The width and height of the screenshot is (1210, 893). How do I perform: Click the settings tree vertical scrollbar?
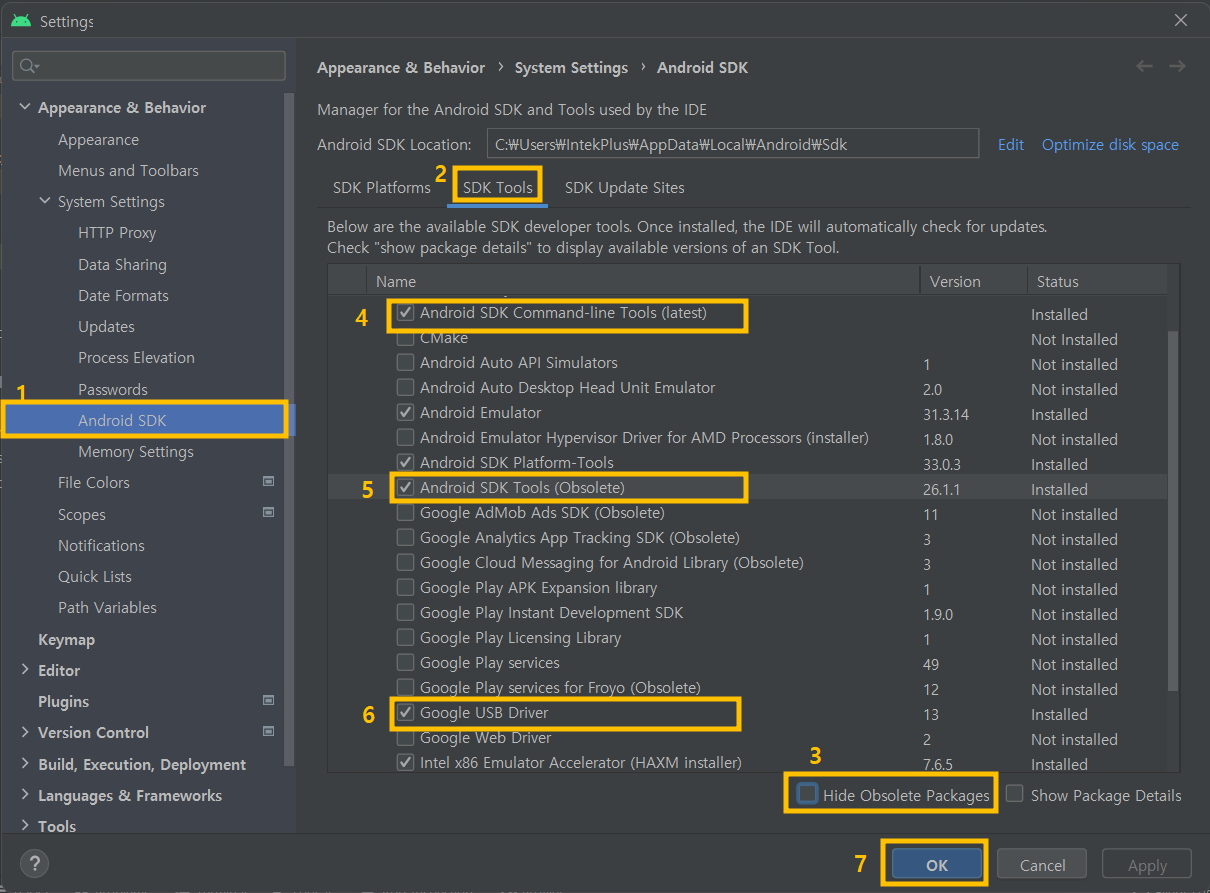tap(290, 430)
